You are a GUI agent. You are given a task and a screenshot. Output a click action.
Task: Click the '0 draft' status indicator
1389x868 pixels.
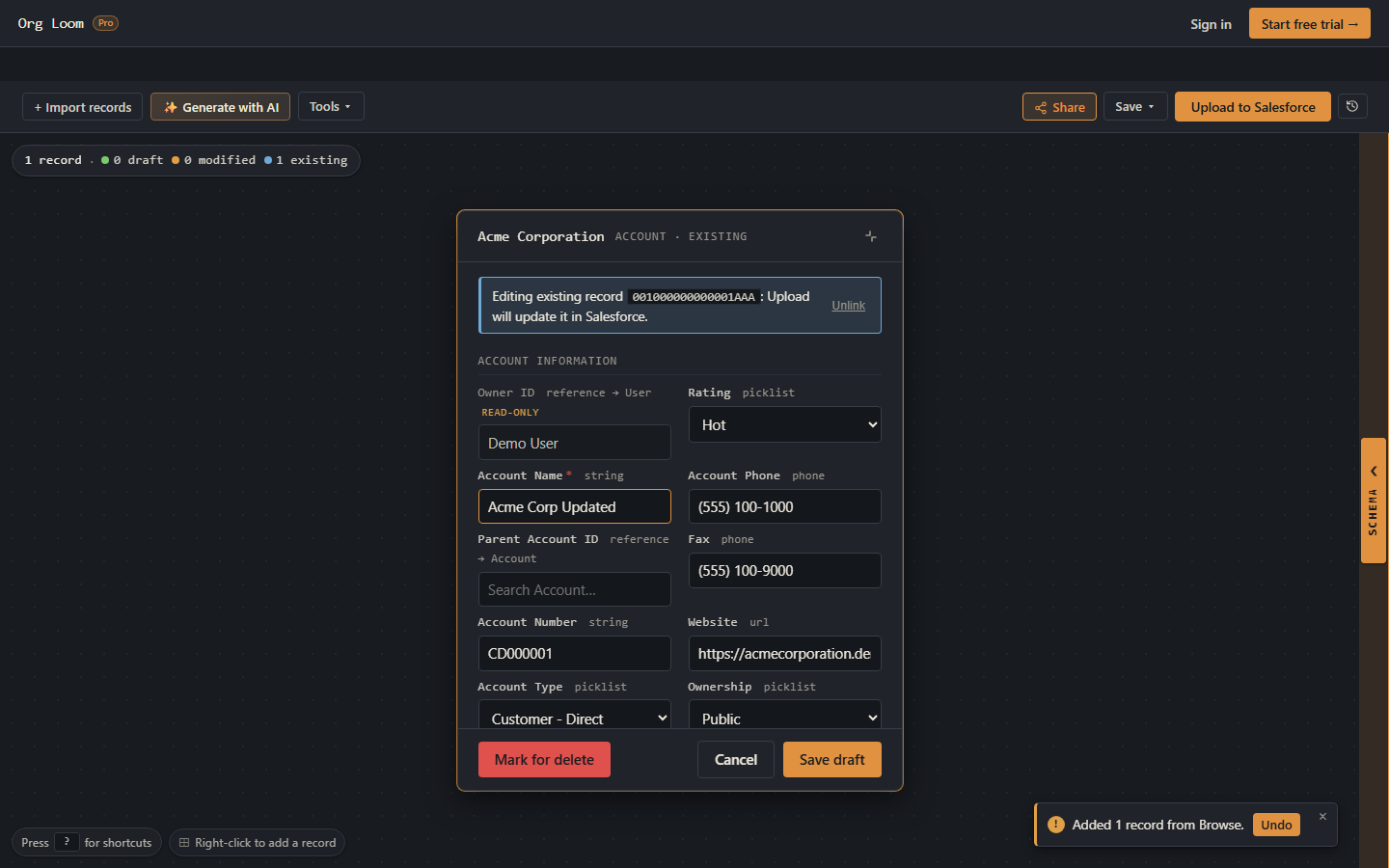pyautogui.click(x=132, y=160)
